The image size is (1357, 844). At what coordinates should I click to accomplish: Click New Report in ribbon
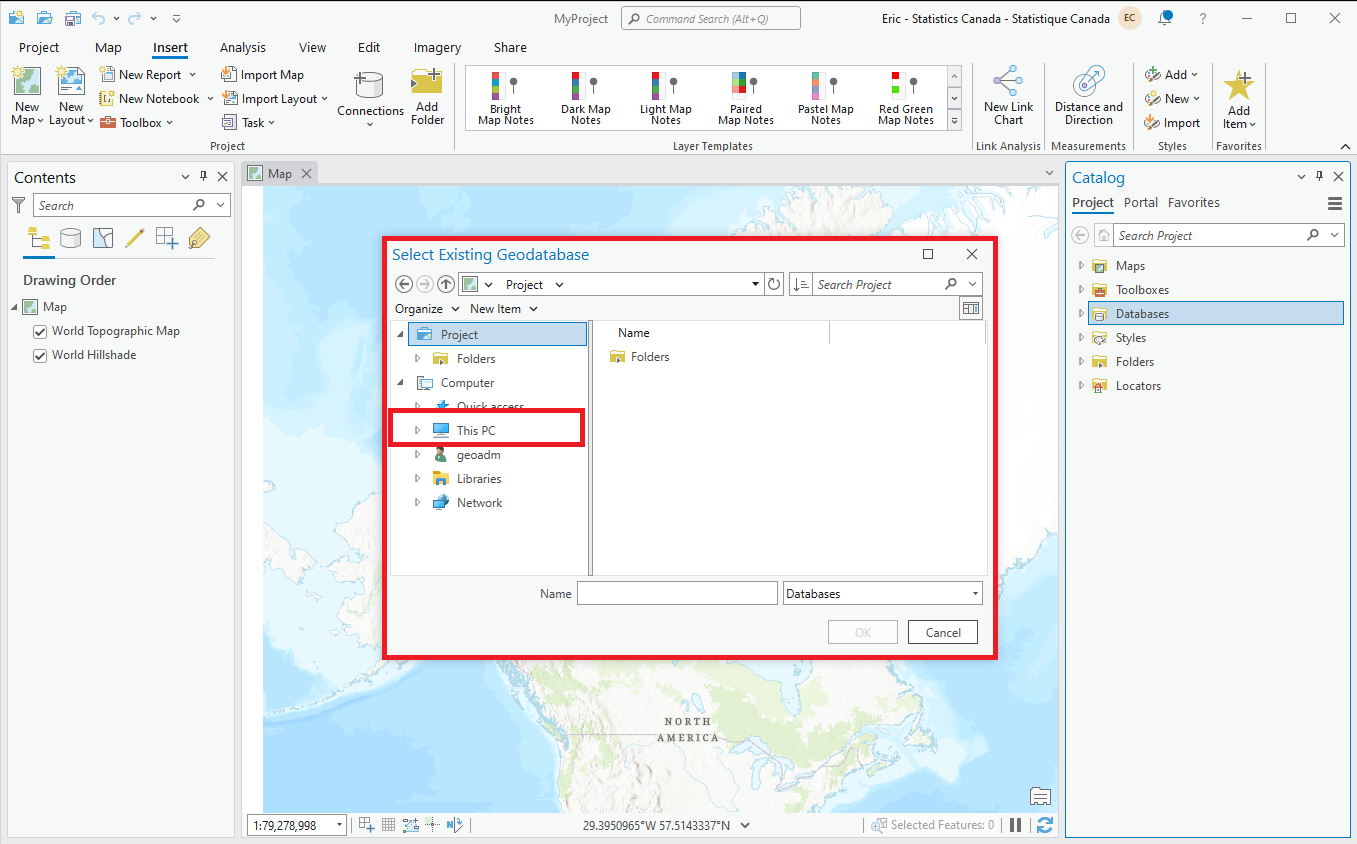[148, 75]
